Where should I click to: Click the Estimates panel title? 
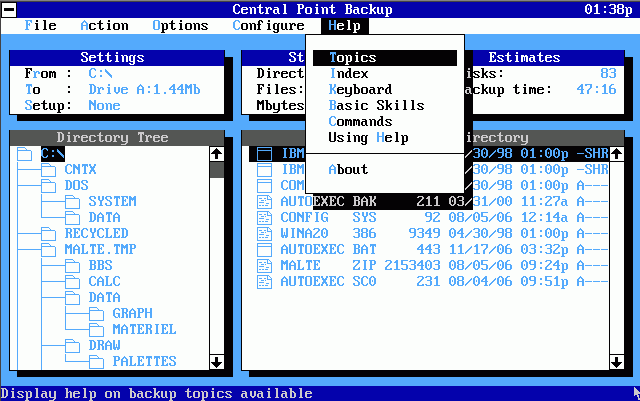pos(524,58)
